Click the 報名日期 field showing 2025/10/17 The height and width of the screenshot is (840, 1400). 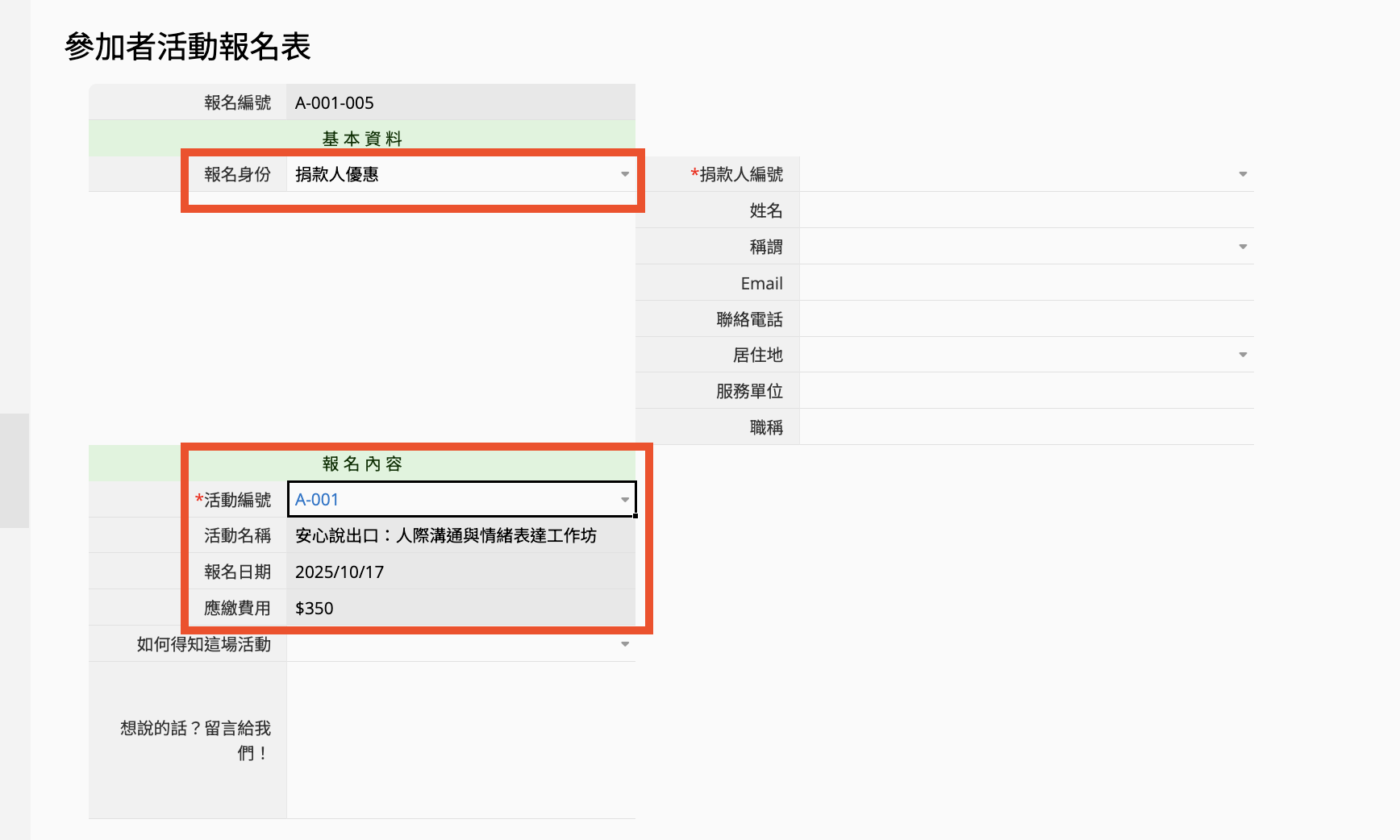[460, 572]
